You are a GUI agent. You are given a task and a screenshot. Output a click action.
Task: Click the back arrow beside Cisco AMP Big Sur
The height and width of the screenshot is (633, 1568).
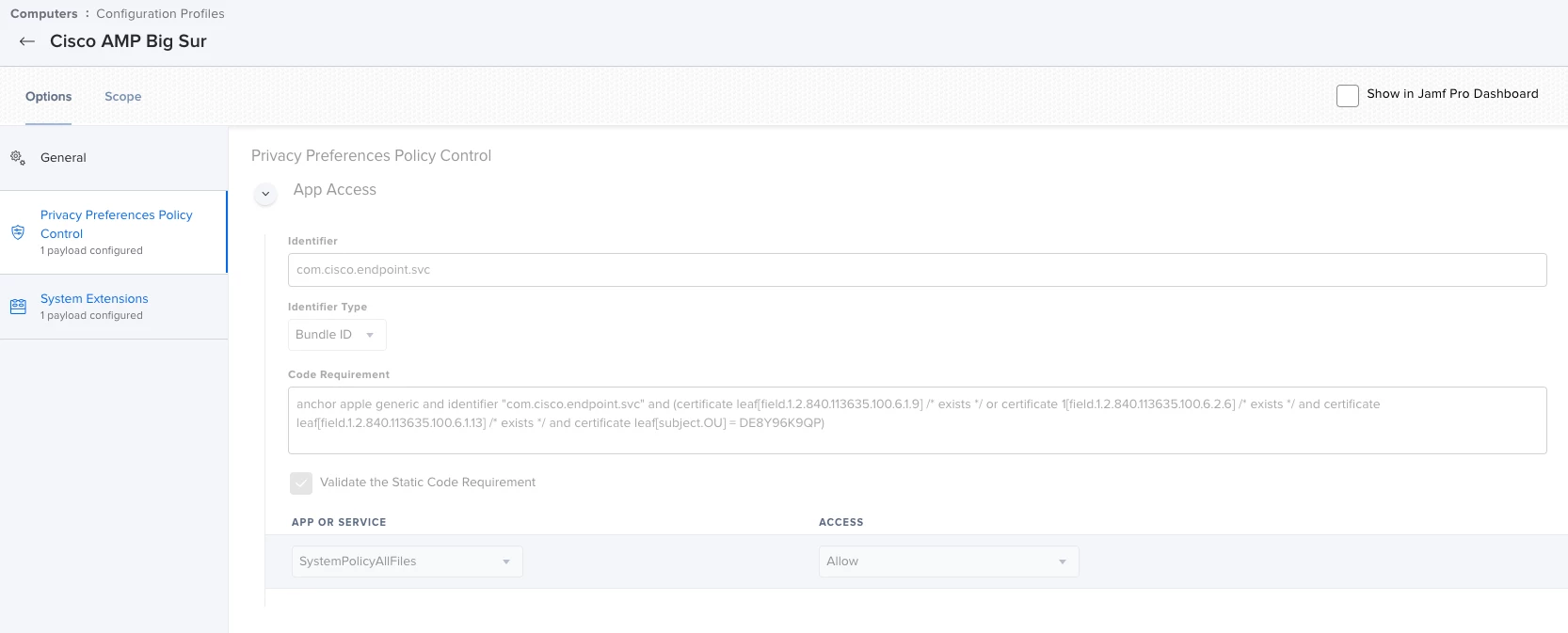point(27,41)
